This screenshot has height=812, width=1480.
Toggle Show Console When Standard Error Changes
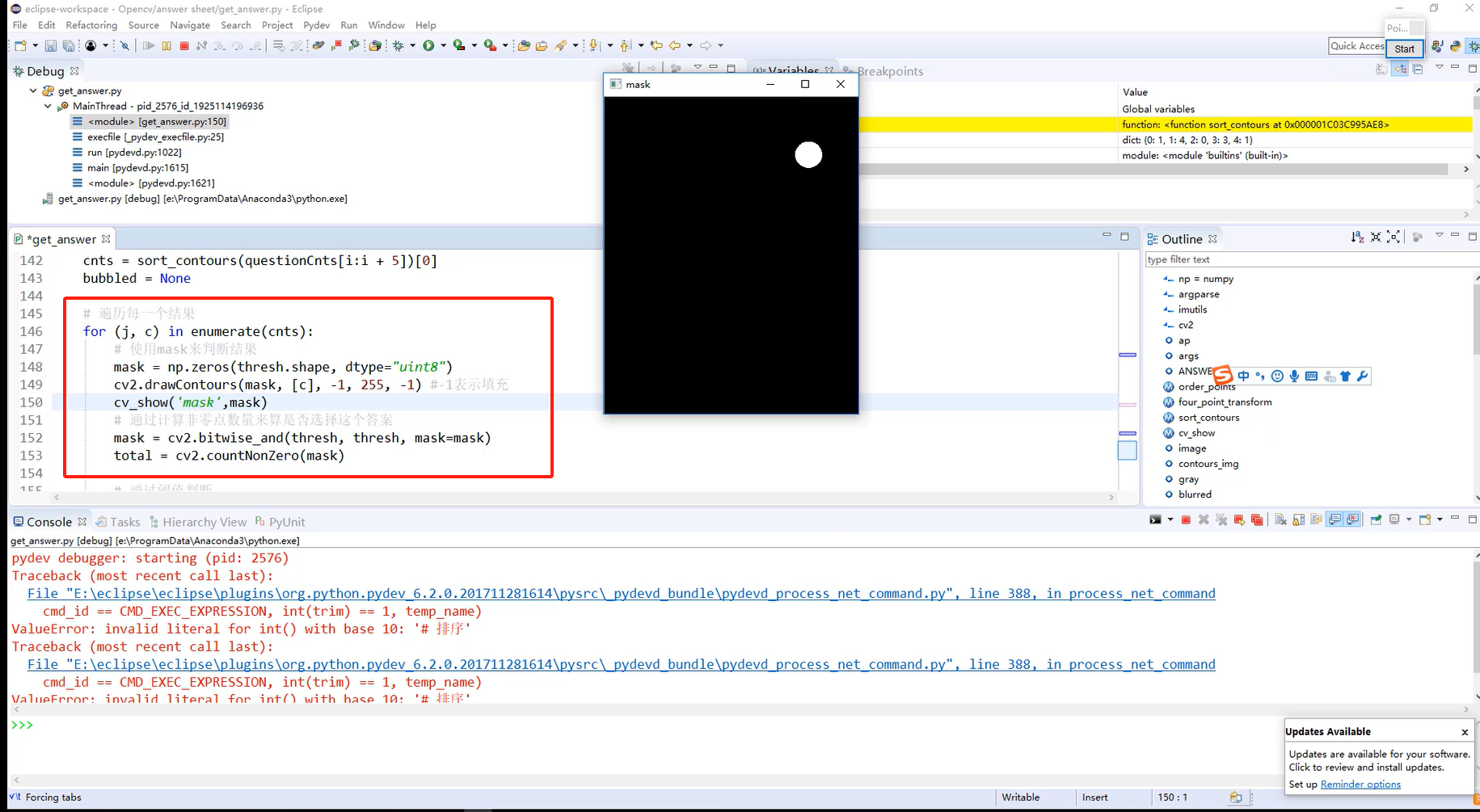(1352, 520)
